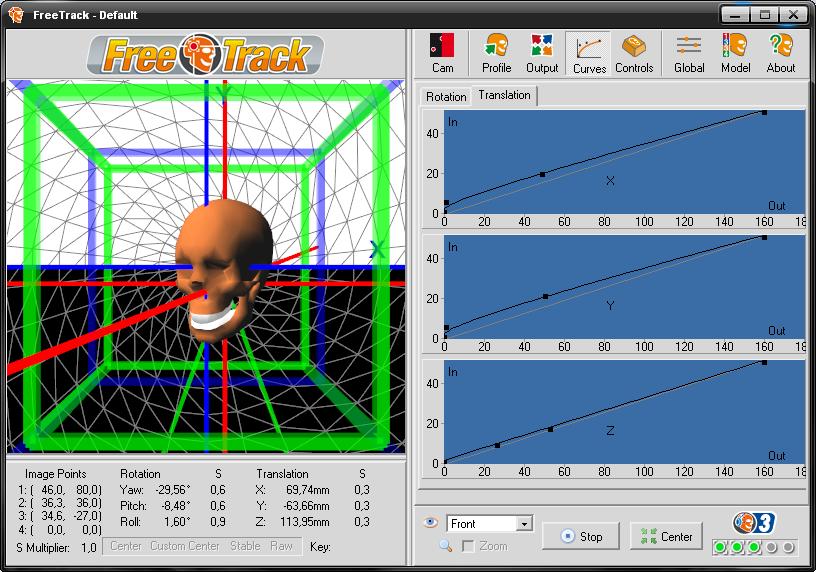Click the Z translation value 113,95mm
816x572 pixels.
[305, 522]
